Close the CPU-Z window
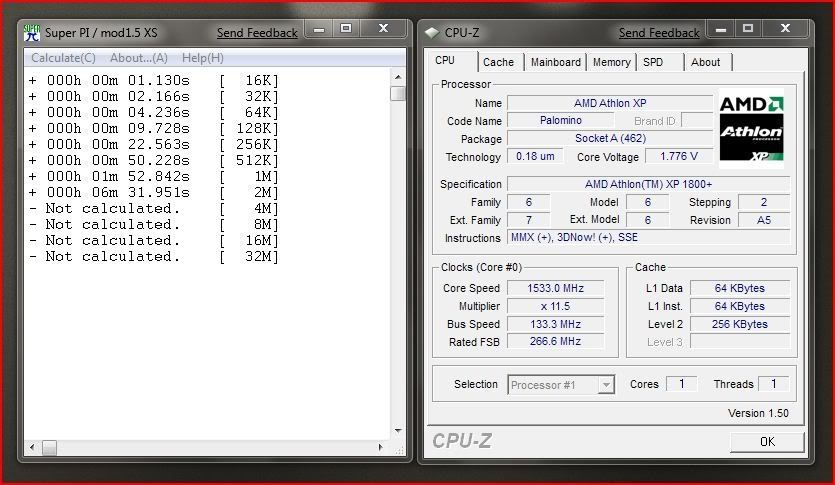The height and width of the screenshot is (485, 835). [785, 29]
